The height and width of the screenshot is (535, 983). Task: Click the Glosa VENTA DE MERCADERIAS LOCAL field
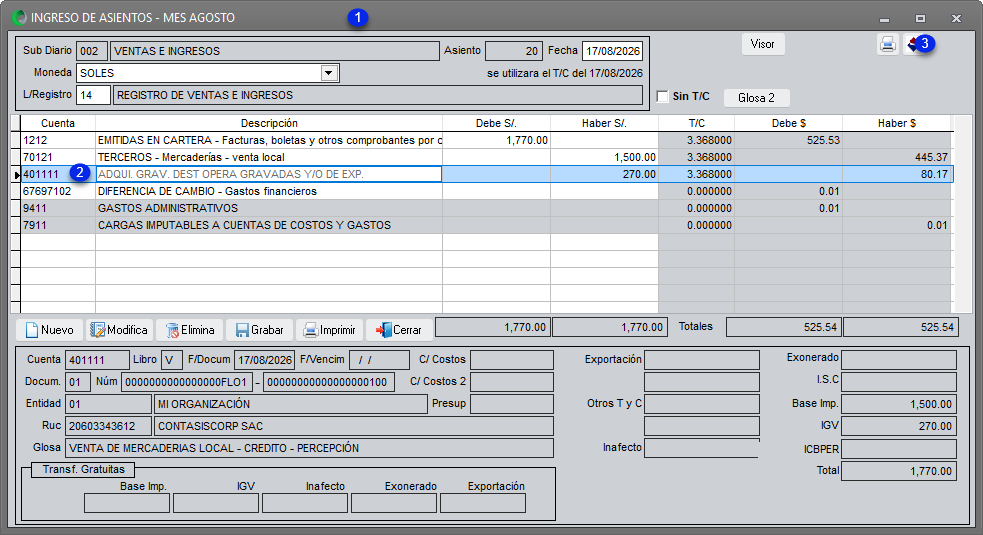(309, 448)
